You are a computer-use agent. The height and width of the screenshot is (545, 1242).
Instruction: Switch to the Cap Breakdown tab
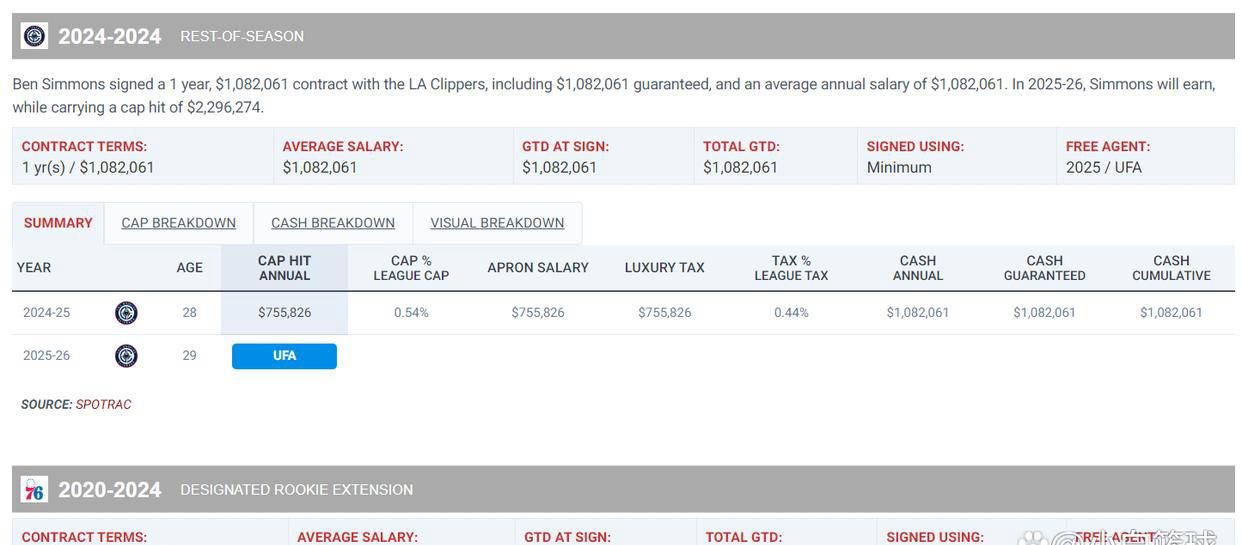click(179, 223)
